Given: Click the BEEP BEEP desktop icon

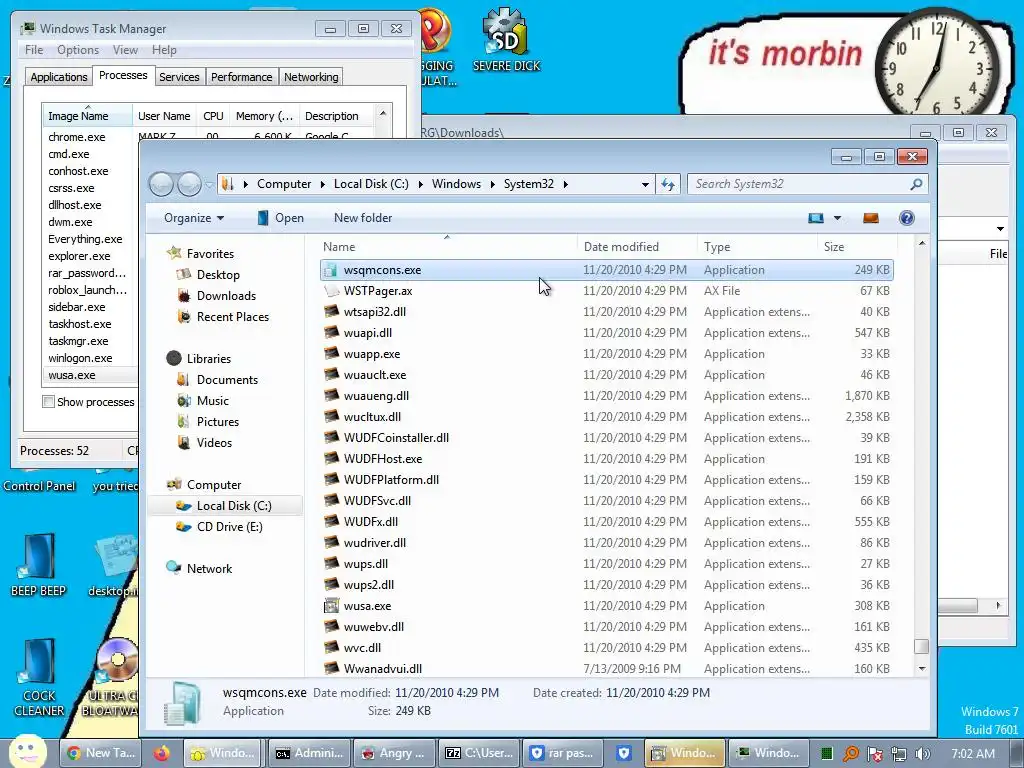Looking at the screenshot, I should click(x=39, y=566).
